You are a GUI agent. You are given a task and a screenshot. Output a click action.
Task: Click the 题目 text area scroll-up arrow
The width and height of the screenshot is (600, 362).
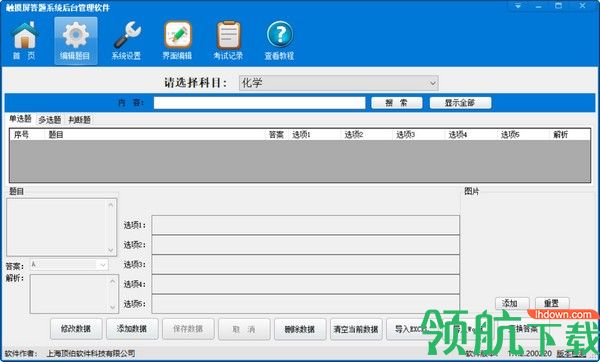[111, 205]
